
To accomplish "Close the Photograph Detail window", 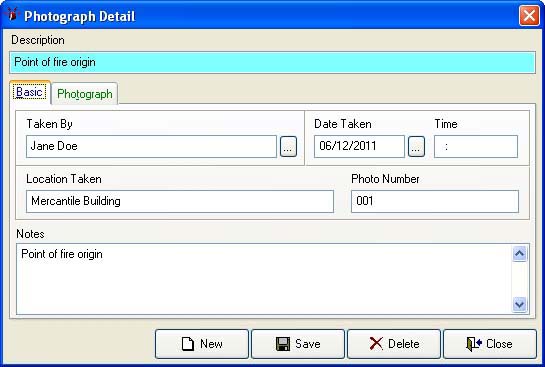I will tap(529, 16).
